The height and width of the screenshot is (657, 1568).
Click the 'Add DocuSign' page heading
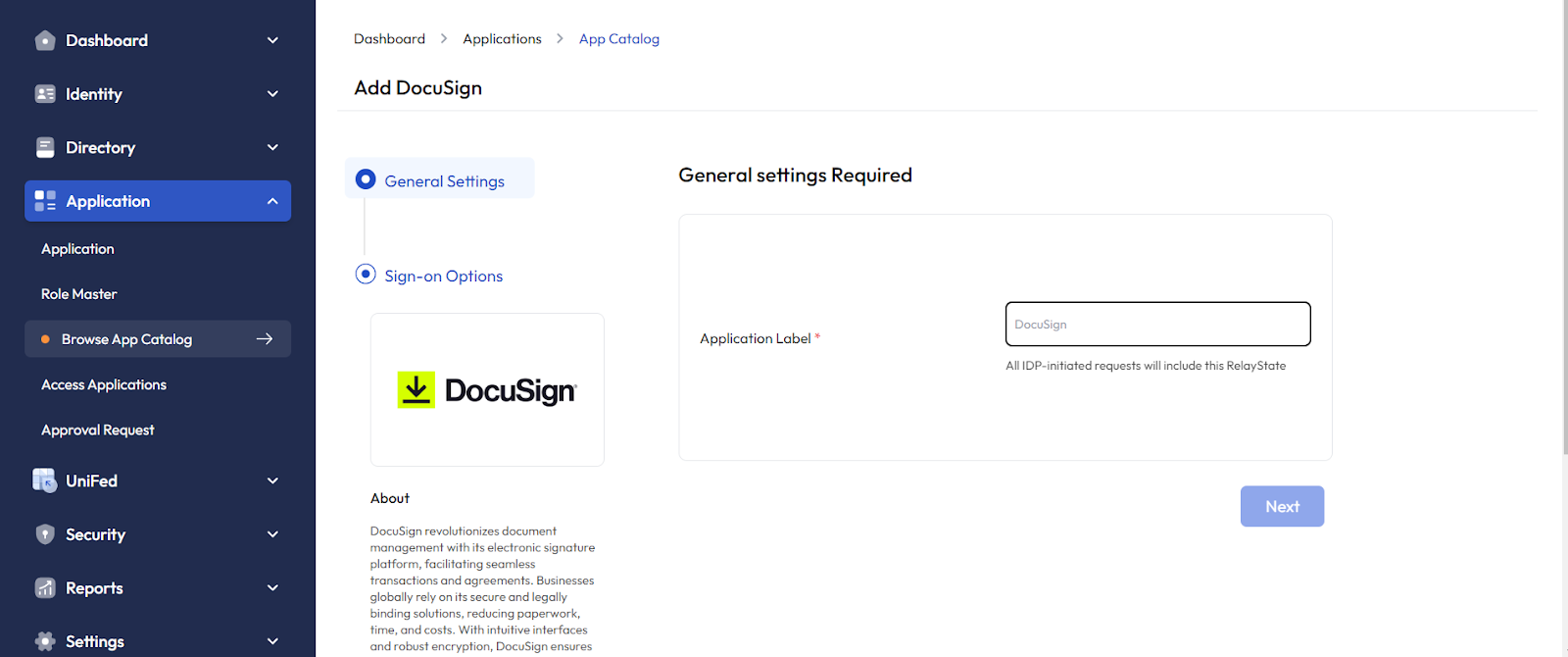pyautogui.click(x=418, y=87)
